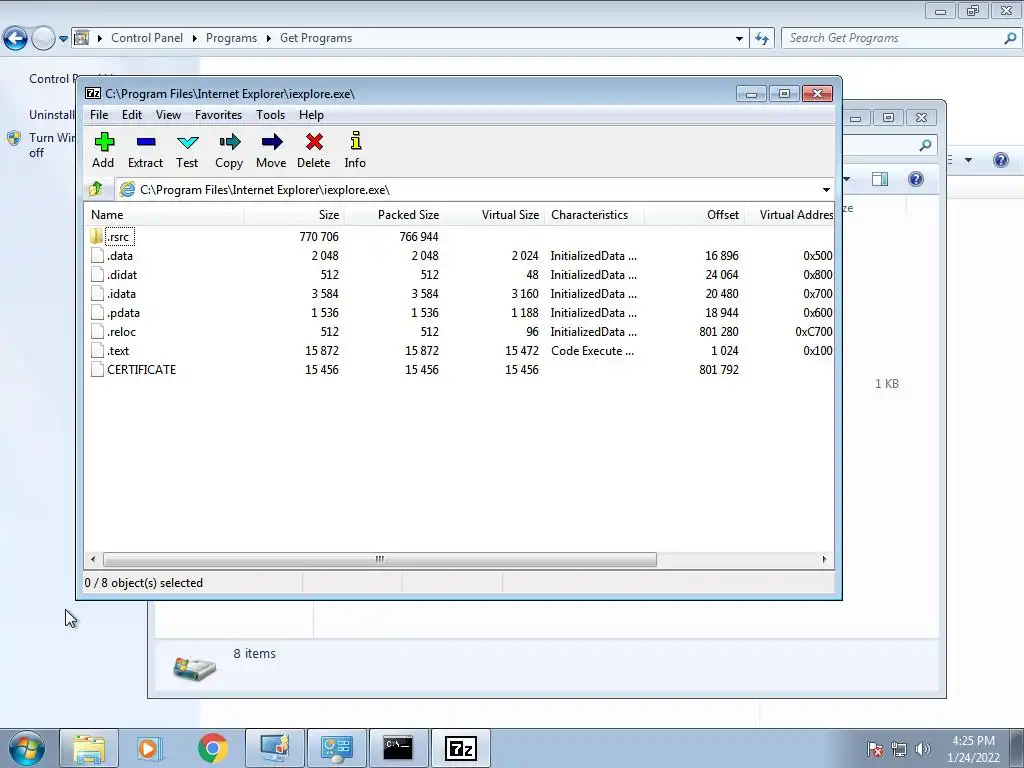Open the Info properties icon
The height and width of the screenshot is (768, 1024).
tap(355, 141)
